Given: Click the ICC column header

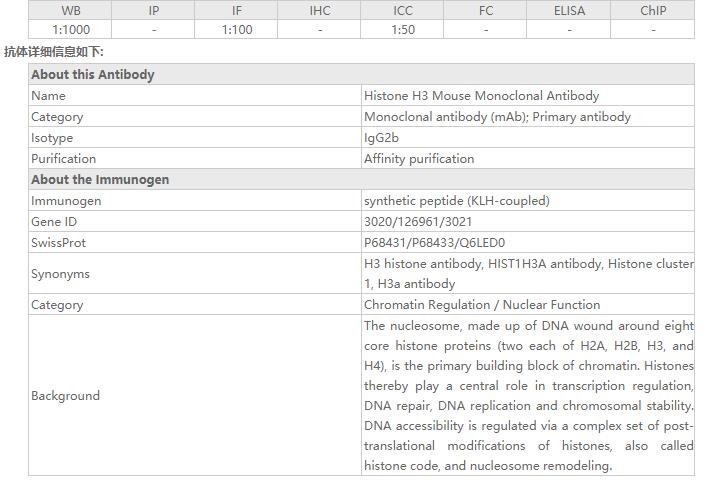Looking at the screenshot, I should pos(403,11).
